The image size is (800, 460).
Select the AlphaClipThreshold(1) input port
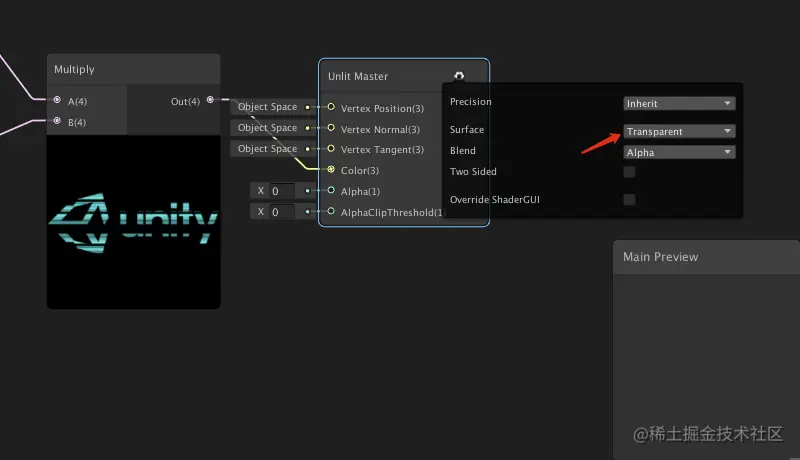coord(331,211)
